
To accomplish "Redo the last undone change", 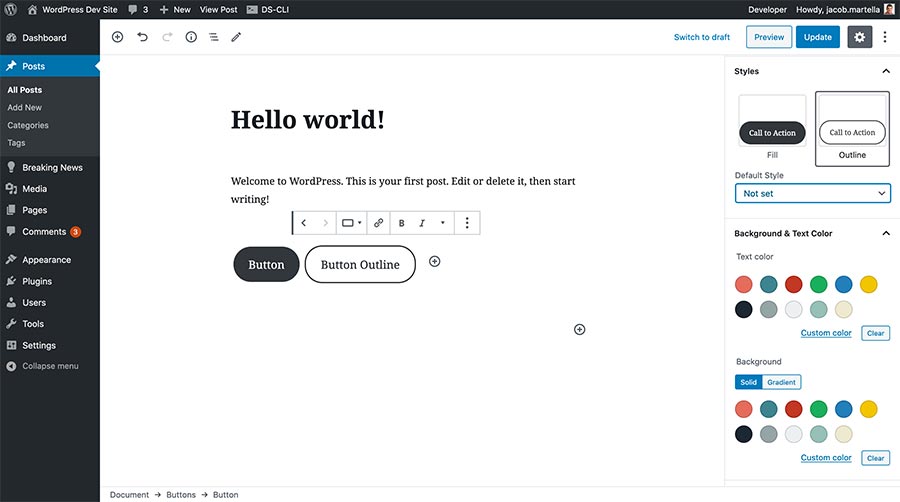I will tap(167, 37).
